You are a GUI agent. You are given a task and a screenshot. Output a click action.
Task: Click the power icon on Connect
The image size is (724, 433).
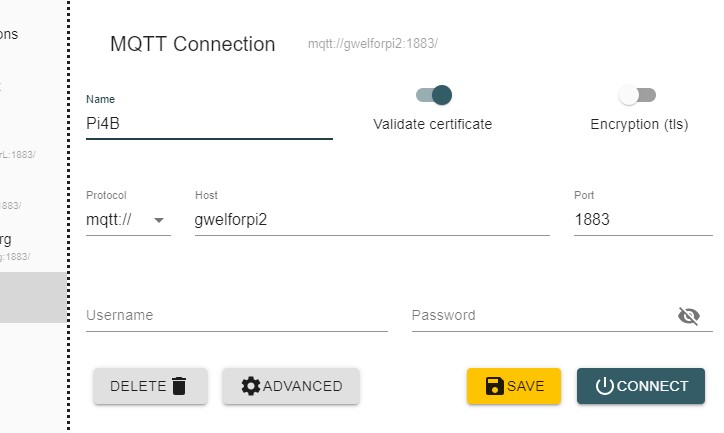[x=604, y=386]
